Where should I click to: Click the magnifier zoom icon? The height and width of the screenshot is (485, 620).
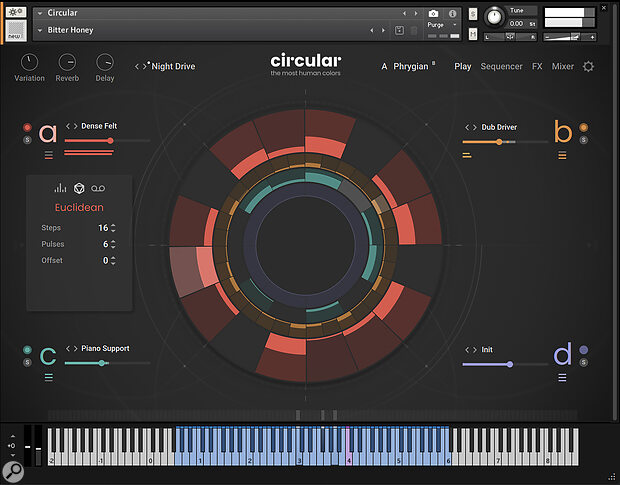pyautogui.click(x=13, y=472)
